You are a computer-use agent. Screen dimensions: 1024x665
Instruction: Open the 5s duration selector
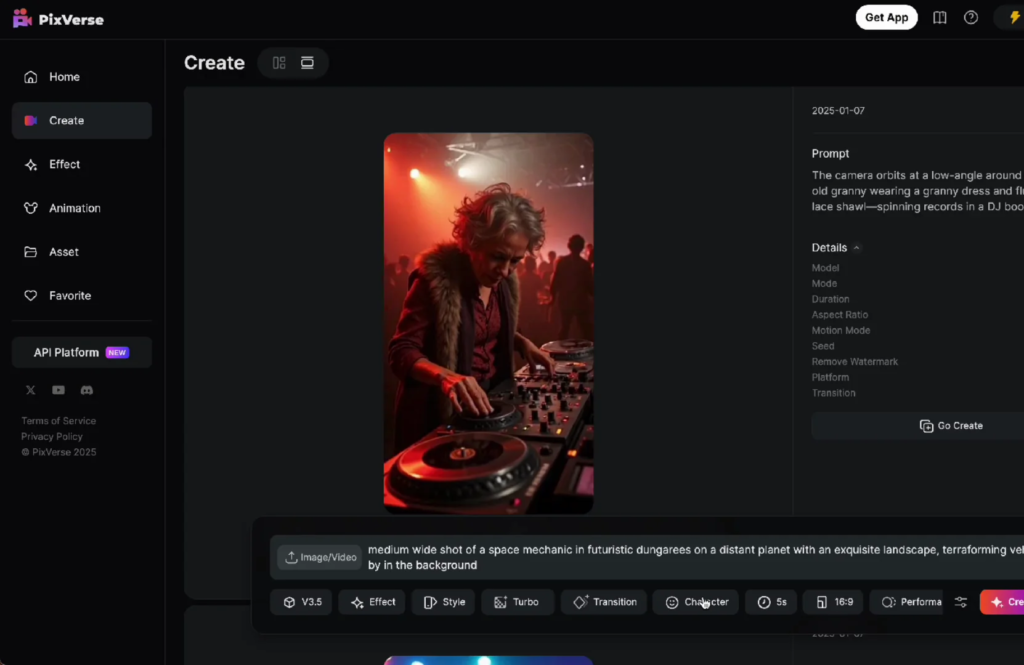pos(771,602)
